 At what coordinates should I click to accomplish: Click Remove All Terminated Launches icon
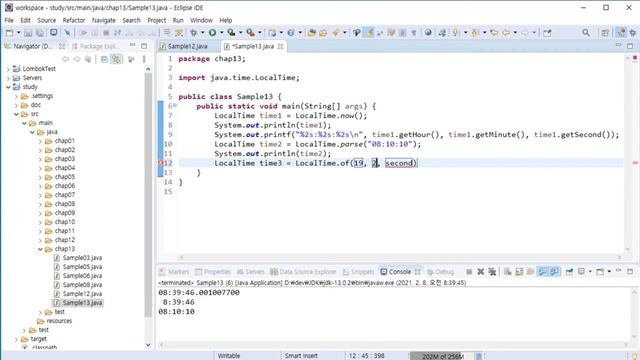click(492, 271)
